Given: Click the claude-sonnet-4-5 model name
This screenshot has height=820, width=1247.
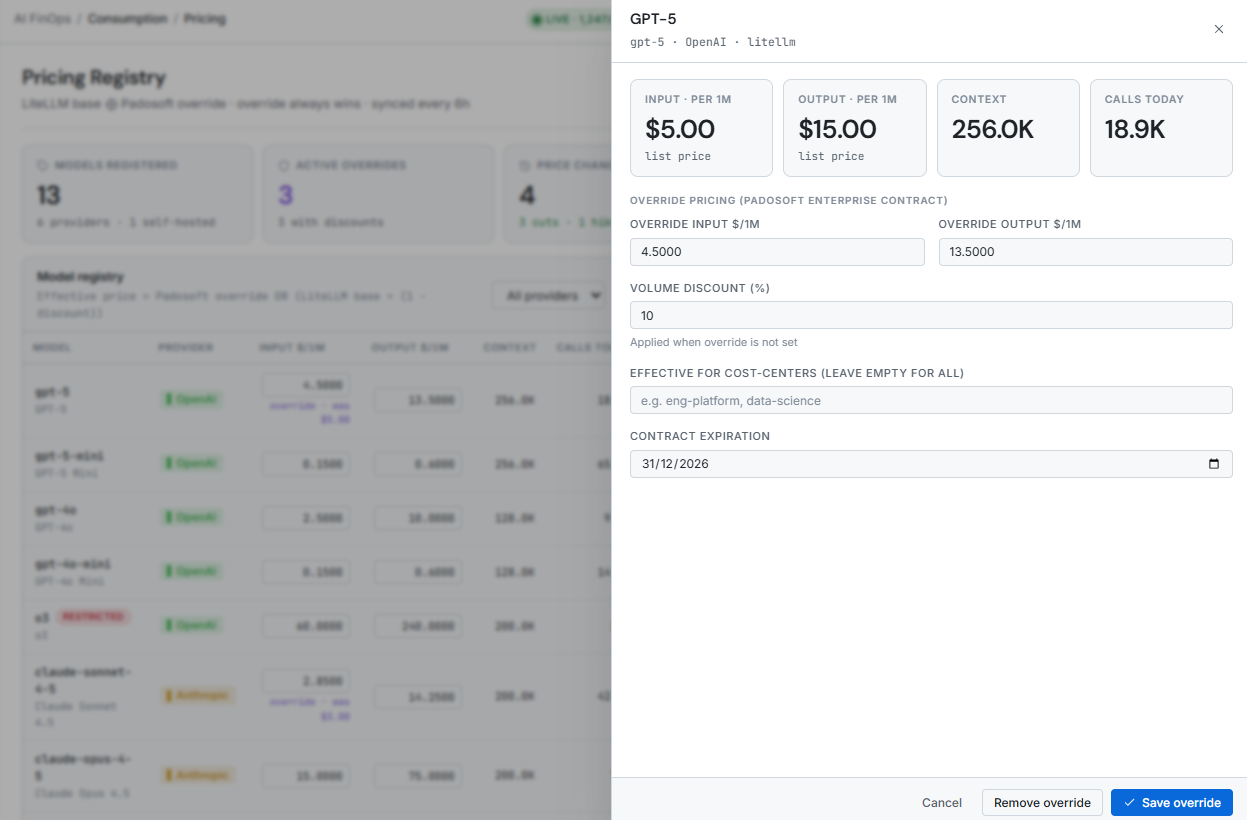Looking at the screenshot, I should coord(83,679).
